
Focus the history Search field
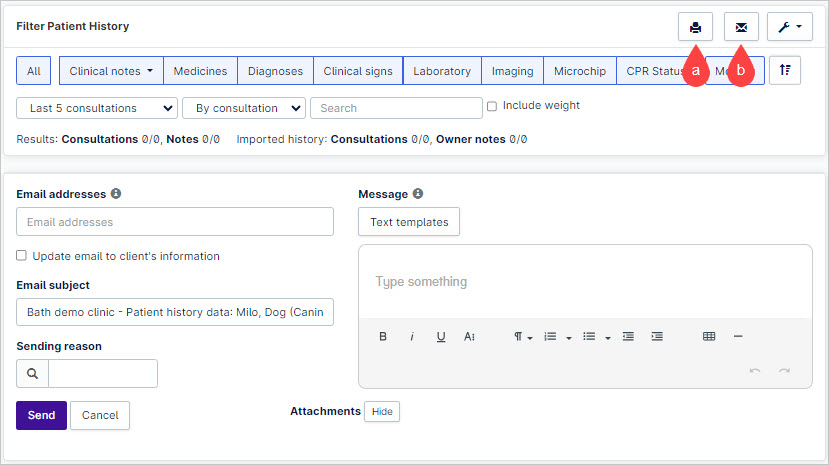point(396,108)
